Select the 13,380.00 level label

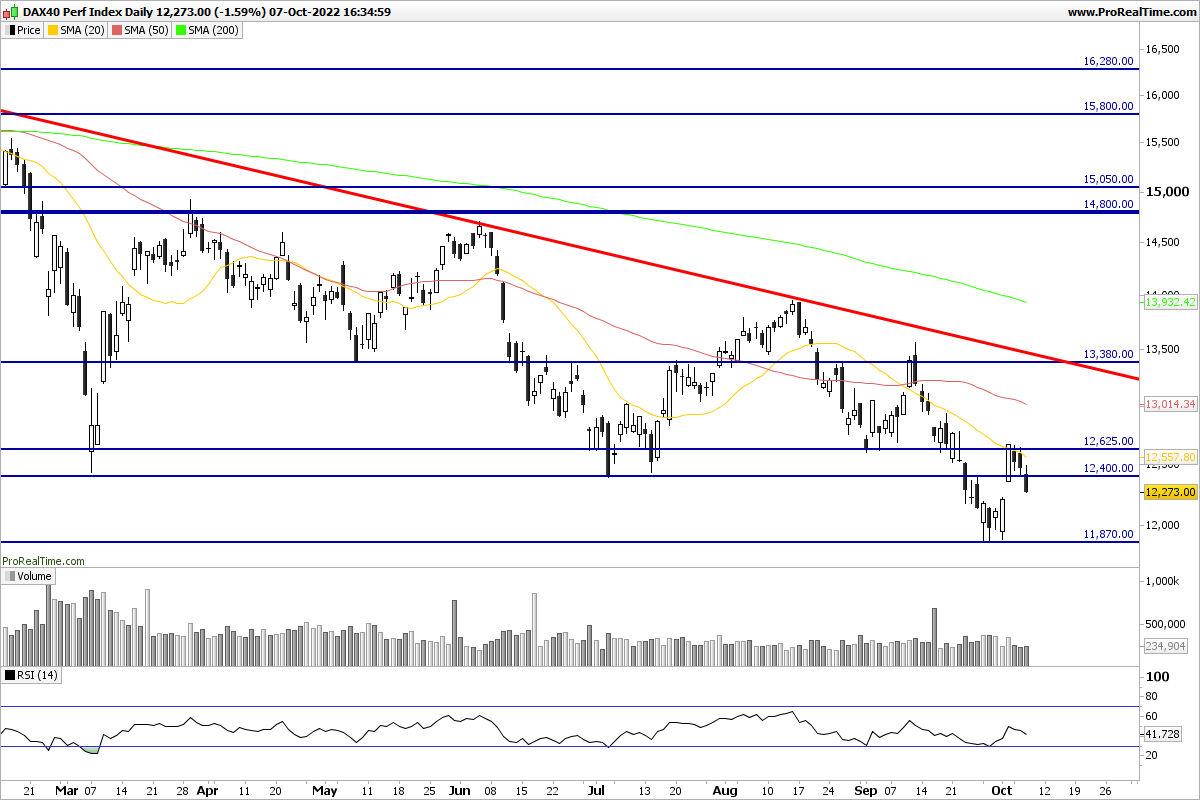point(1109,354)
